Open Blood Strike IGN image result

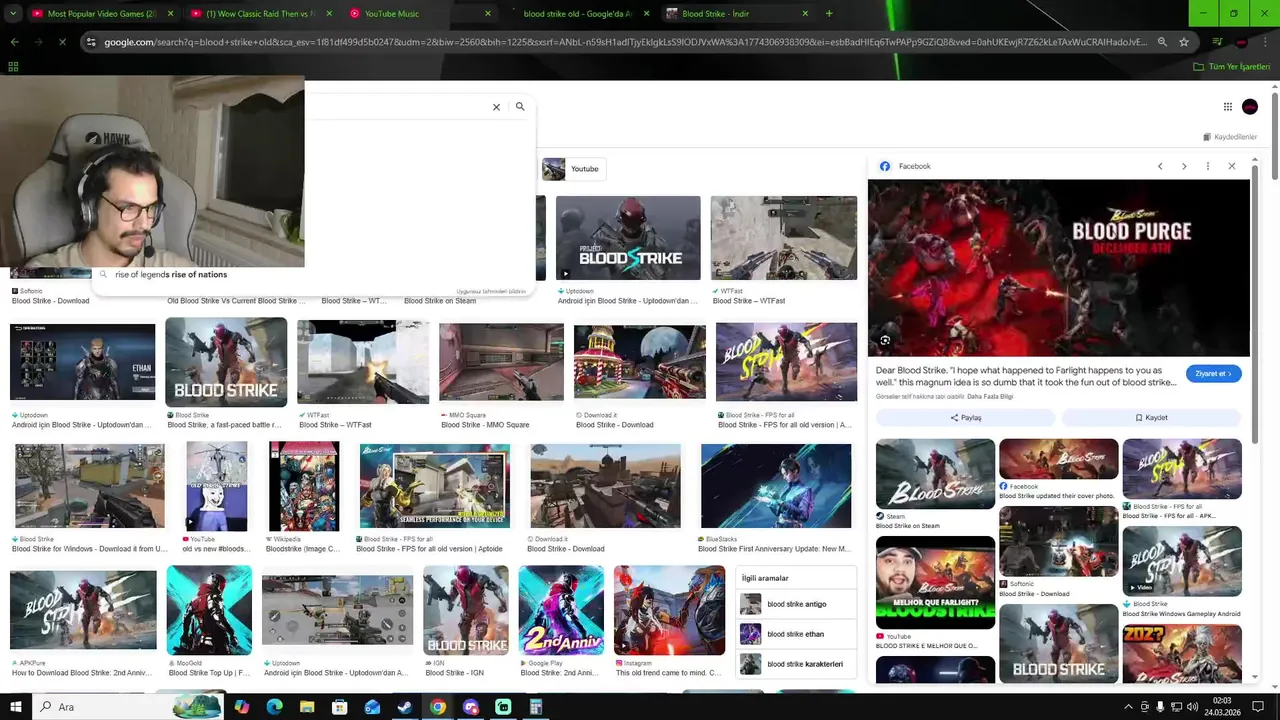[x=466, y=611]
